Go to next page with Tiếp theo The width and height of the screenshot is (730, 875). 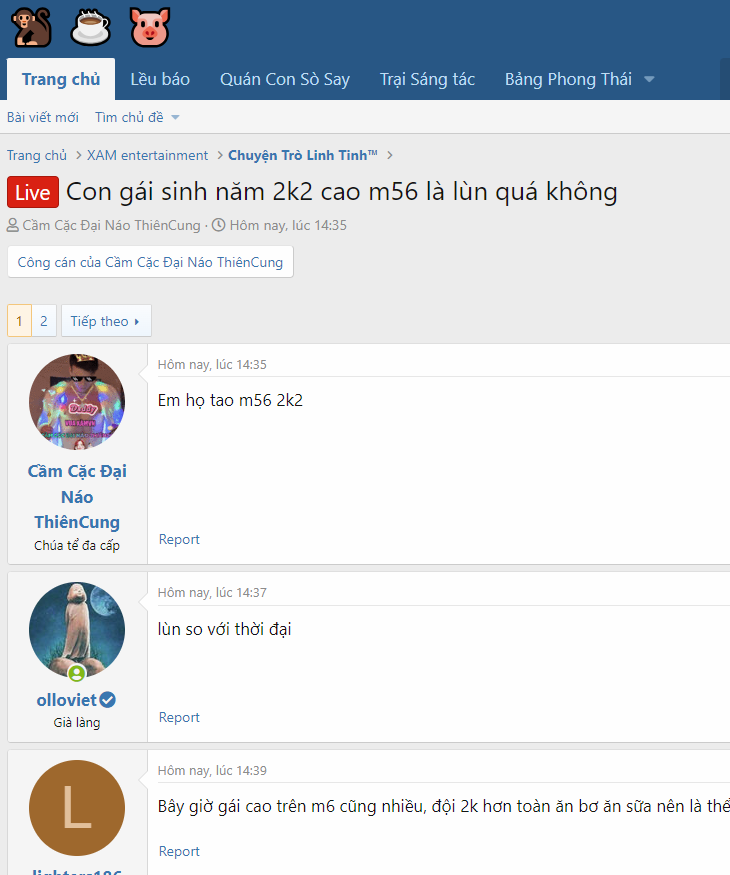click(x=106, y=321)
